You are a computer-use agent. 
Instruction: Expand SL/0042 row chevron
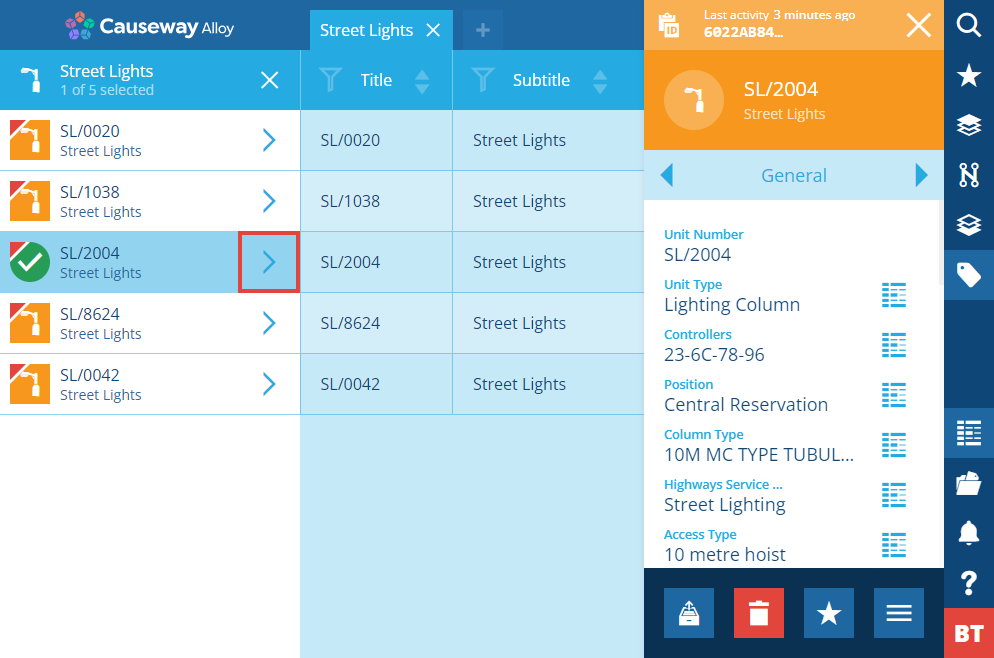tap(269, 384)
